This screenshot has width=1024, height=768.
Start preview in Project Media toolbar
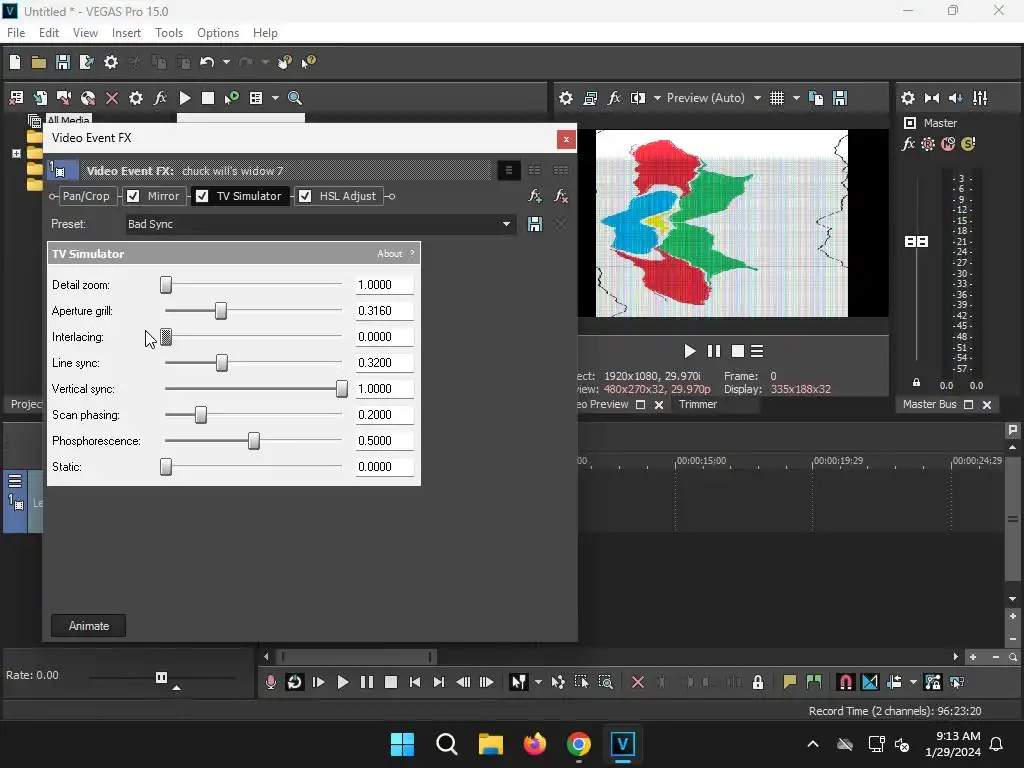pyautogui.click(x=185, y=98)
